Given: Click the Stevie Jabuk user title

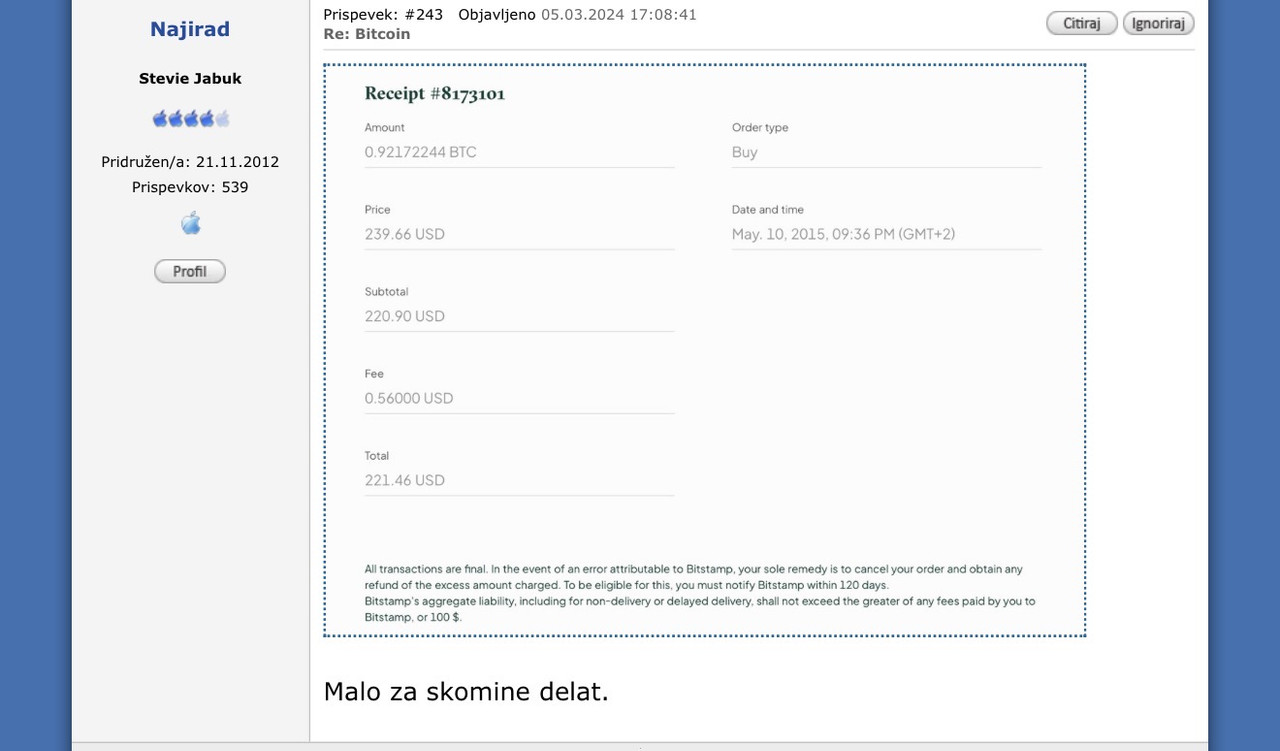Looking at the screenshot, I should [190, 78].
